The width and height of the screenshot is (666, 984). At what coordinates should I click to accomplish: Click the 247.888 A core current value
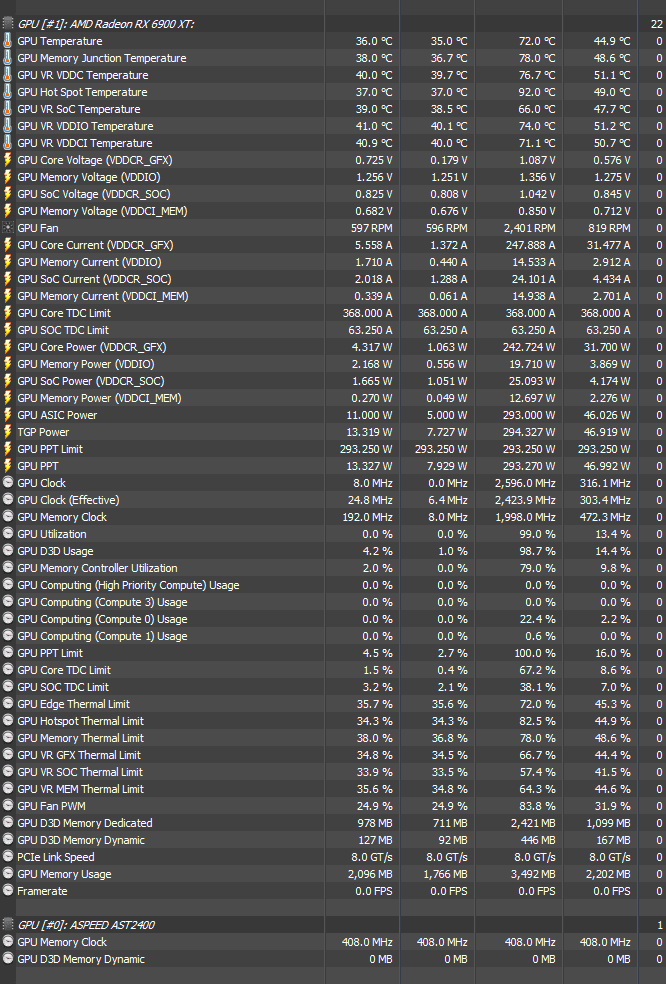(x=530, y=245)
